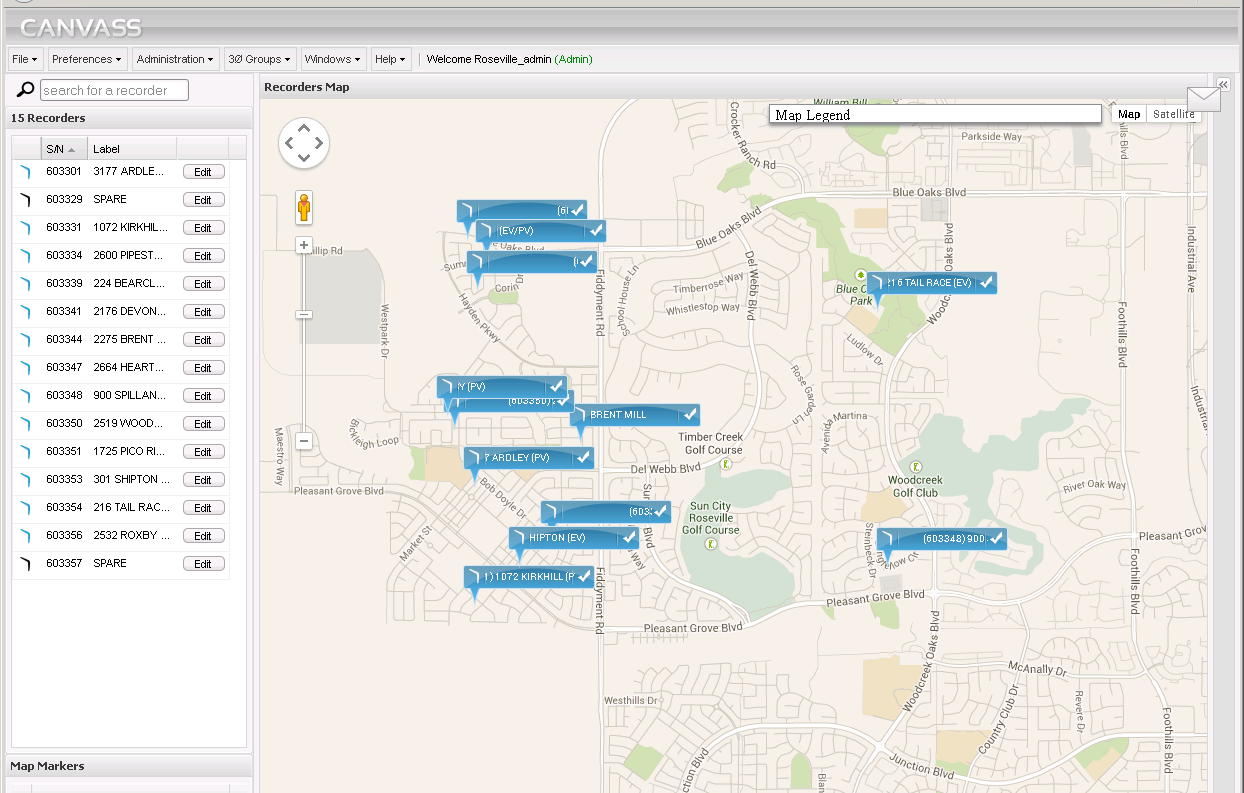The width and height of the screenshot is (1244, 793).
Task: Click the search magnifier icon in the sidebar
Action: (23, 89)
